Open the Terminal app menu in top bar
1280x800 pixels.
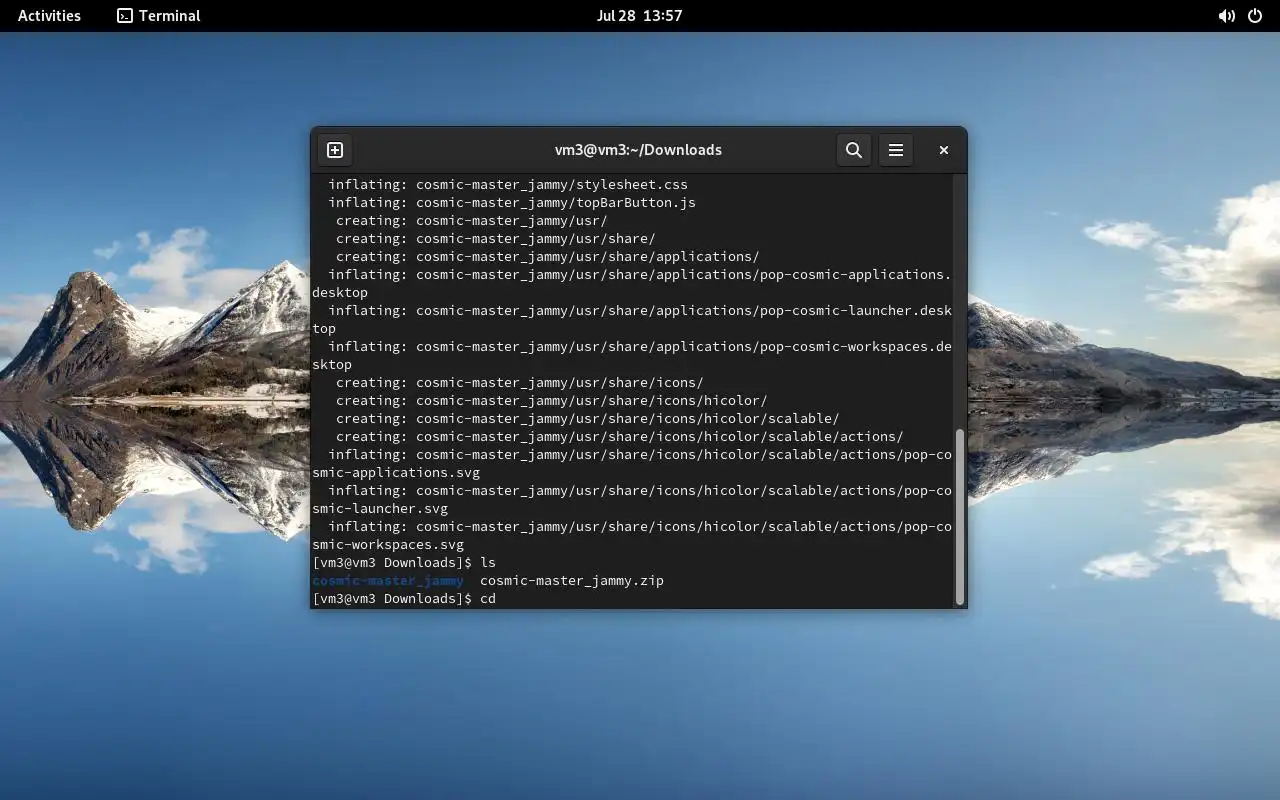pos(159,16)
